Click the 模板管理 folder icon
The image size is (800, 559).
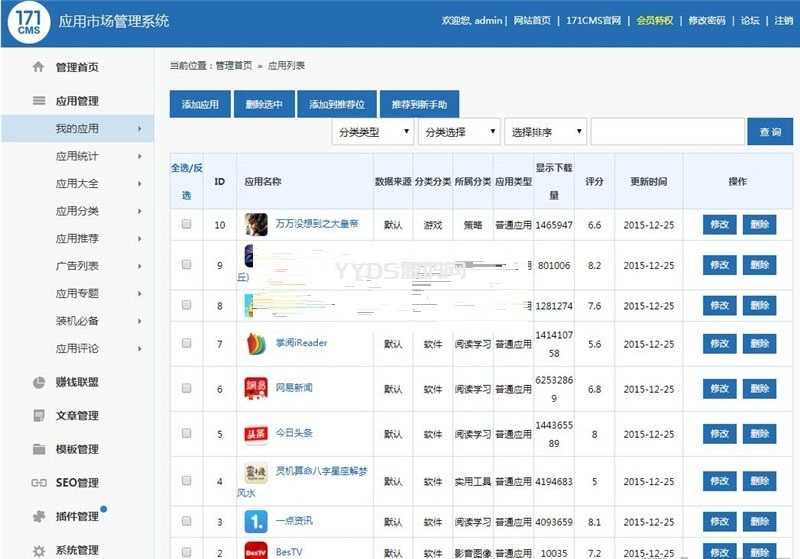(39, 449)
